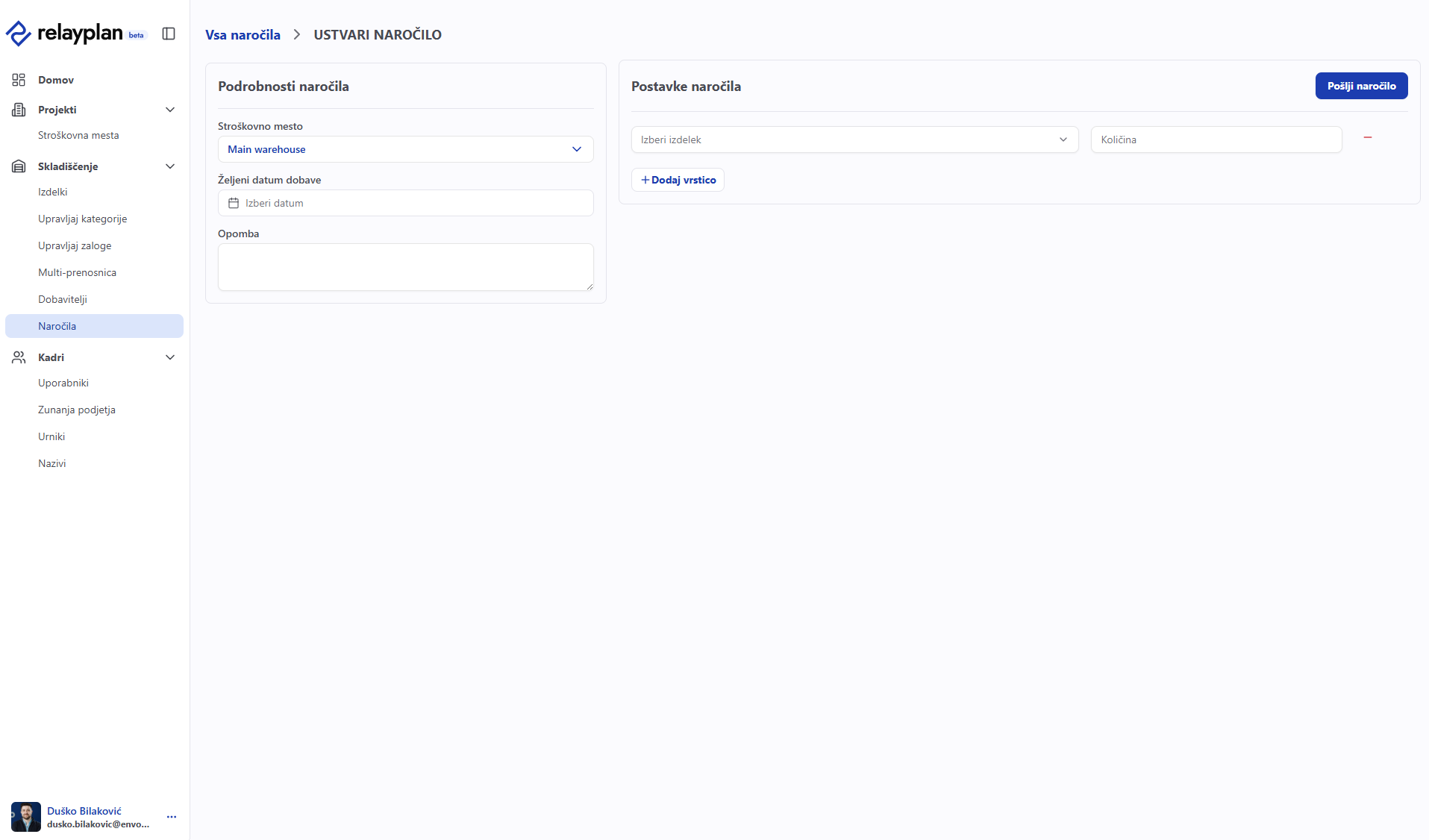1429x840 pixels.
Task: Open the Stroškovno mesto dropdown
Action: click(406, 149)
